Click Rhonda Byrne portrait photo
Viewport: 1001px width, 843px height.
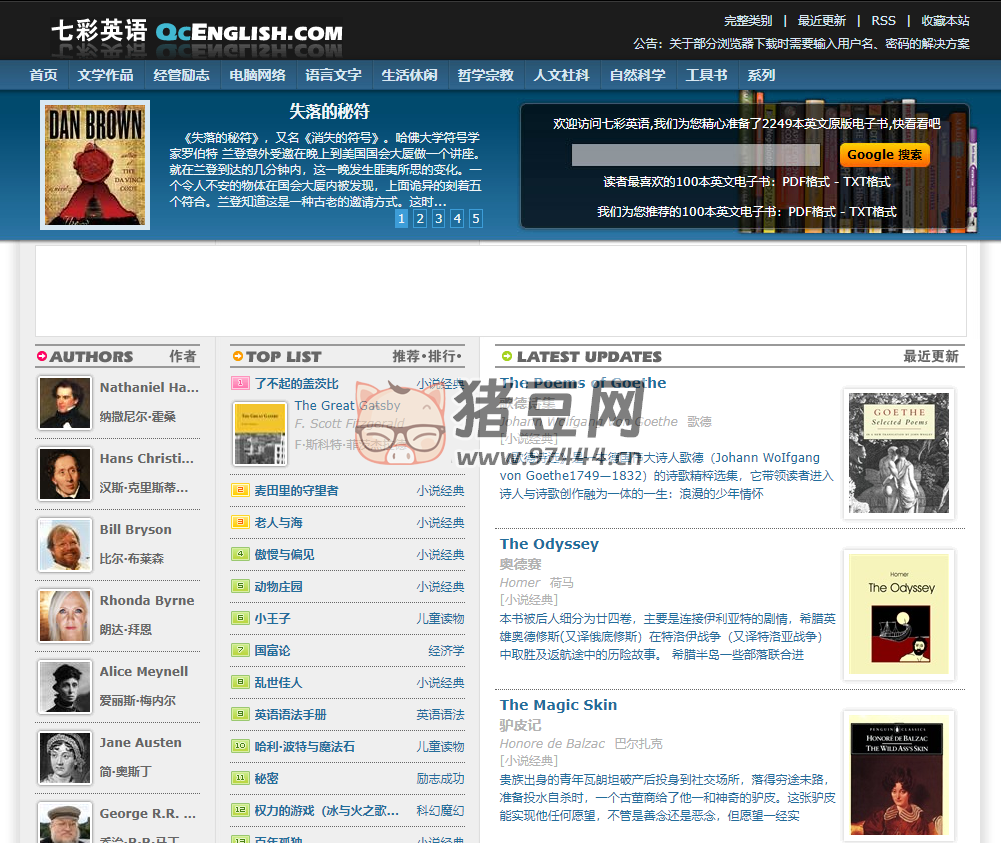[x=64, y=615]
